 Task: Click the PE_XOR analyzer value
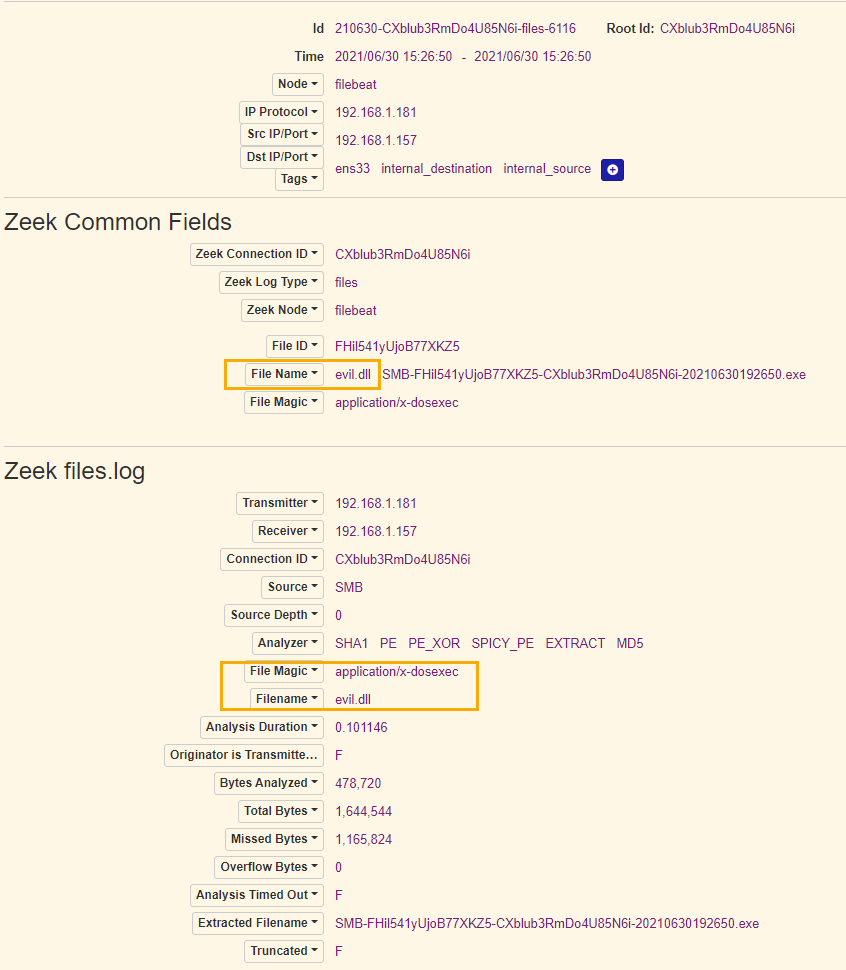click(x=434, y=643)
